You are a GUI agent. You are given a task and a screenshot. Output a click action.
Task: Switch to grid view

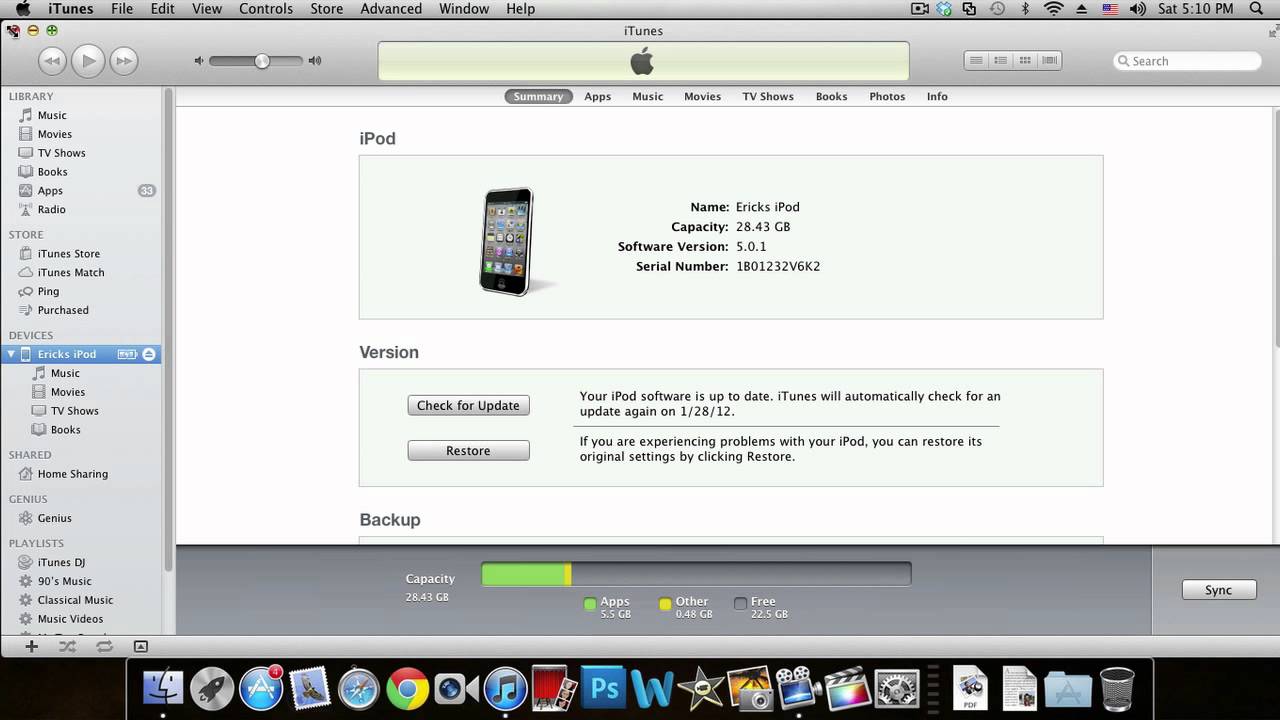(x=1025, y=61)
